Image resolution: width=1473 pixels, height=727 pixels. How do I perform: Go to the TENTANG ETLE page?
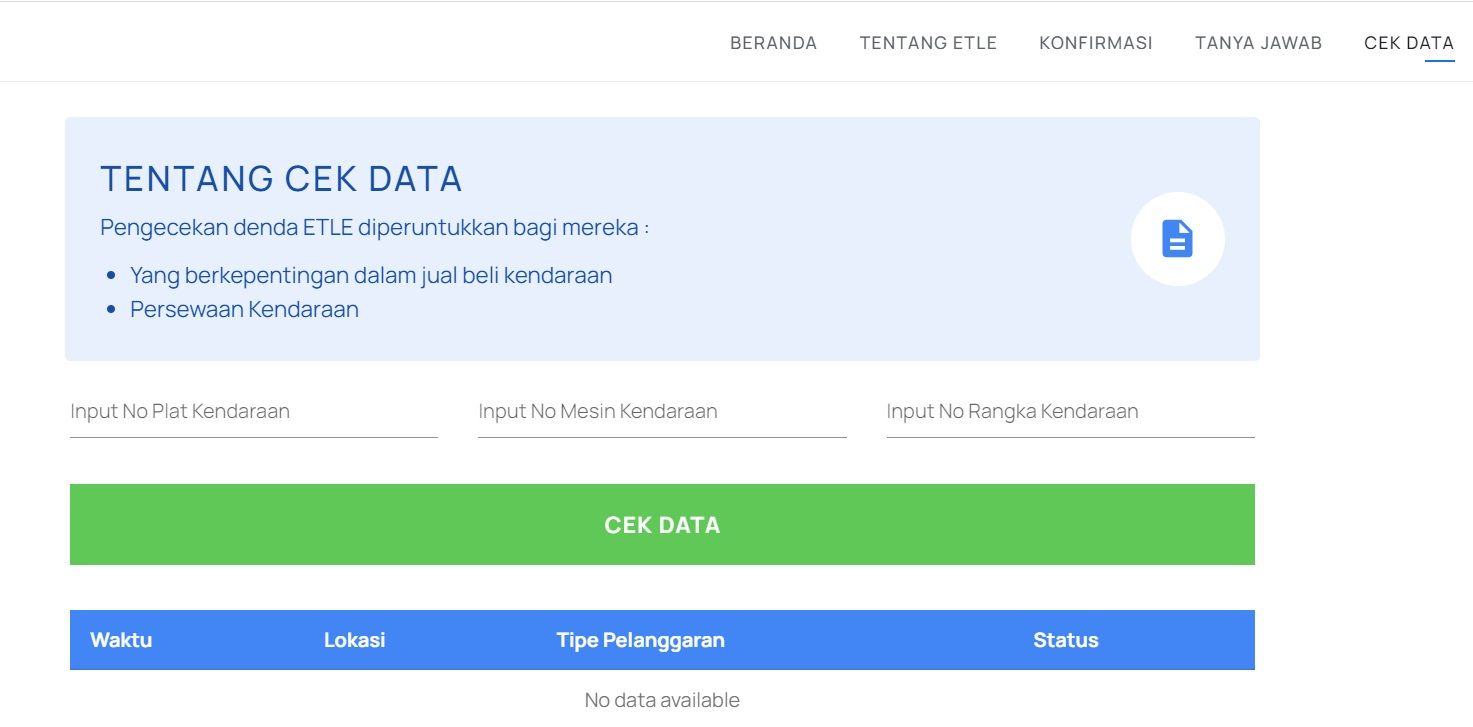(x=928, y=43)
